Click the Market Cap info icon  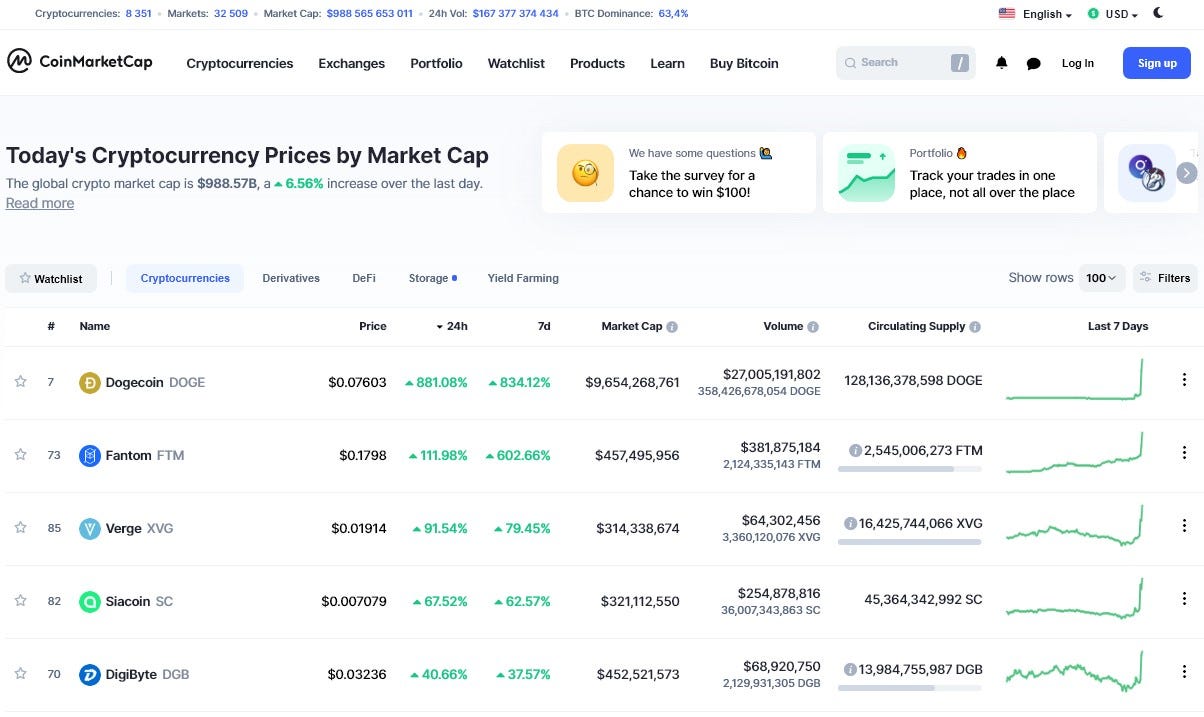coord(672,327)
